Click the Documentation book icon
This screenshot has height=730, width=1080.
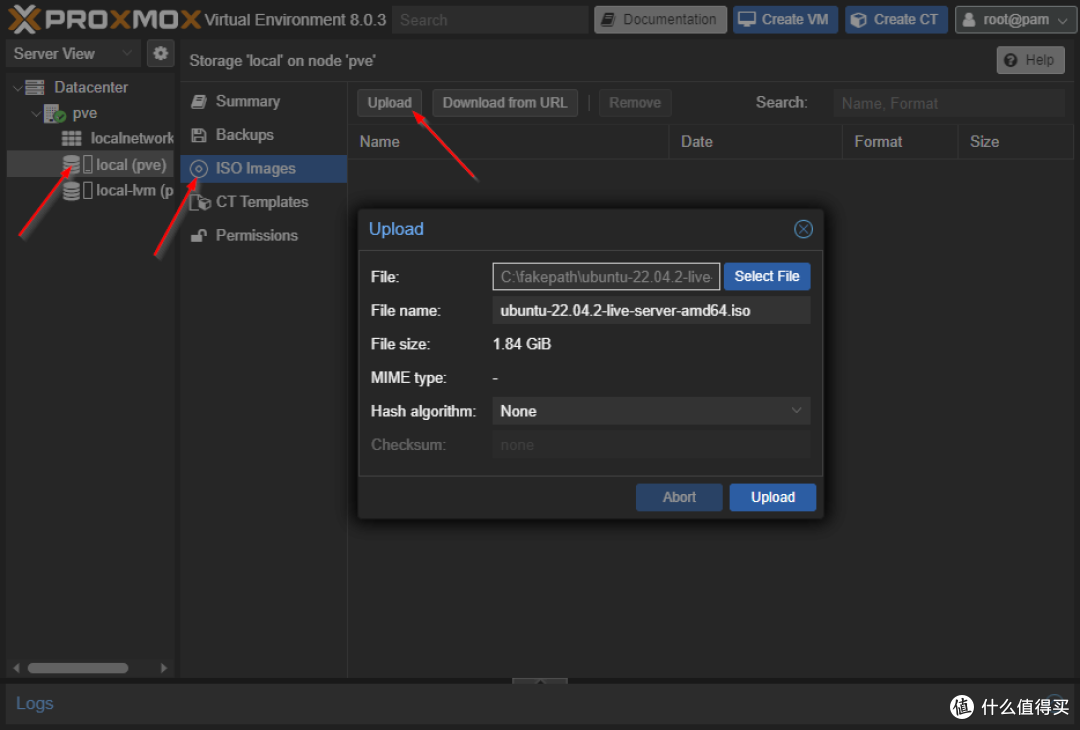click(x=608, y=20)
